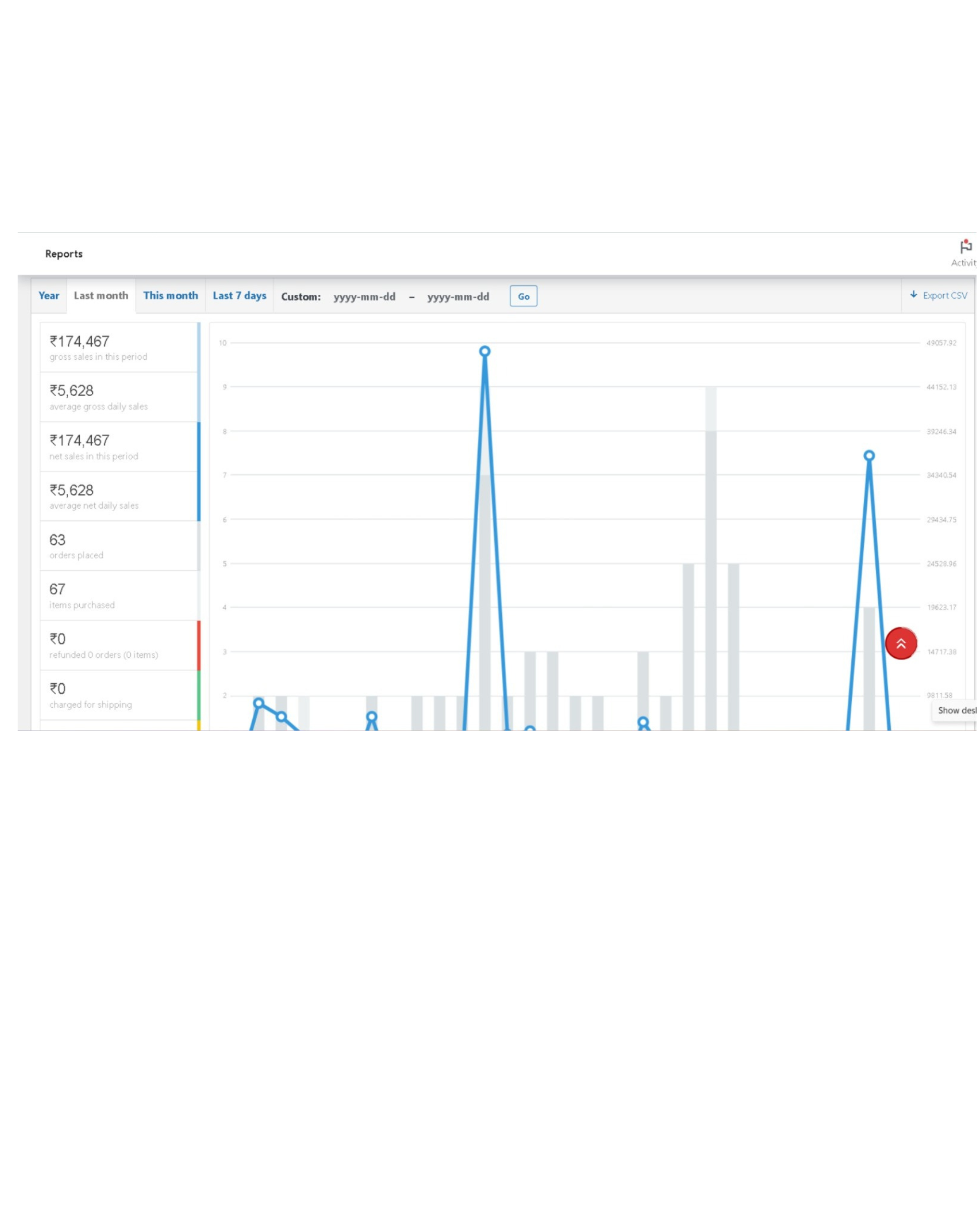
Task: Highlight refunded 0 orders legend
Action: (120, 645)
